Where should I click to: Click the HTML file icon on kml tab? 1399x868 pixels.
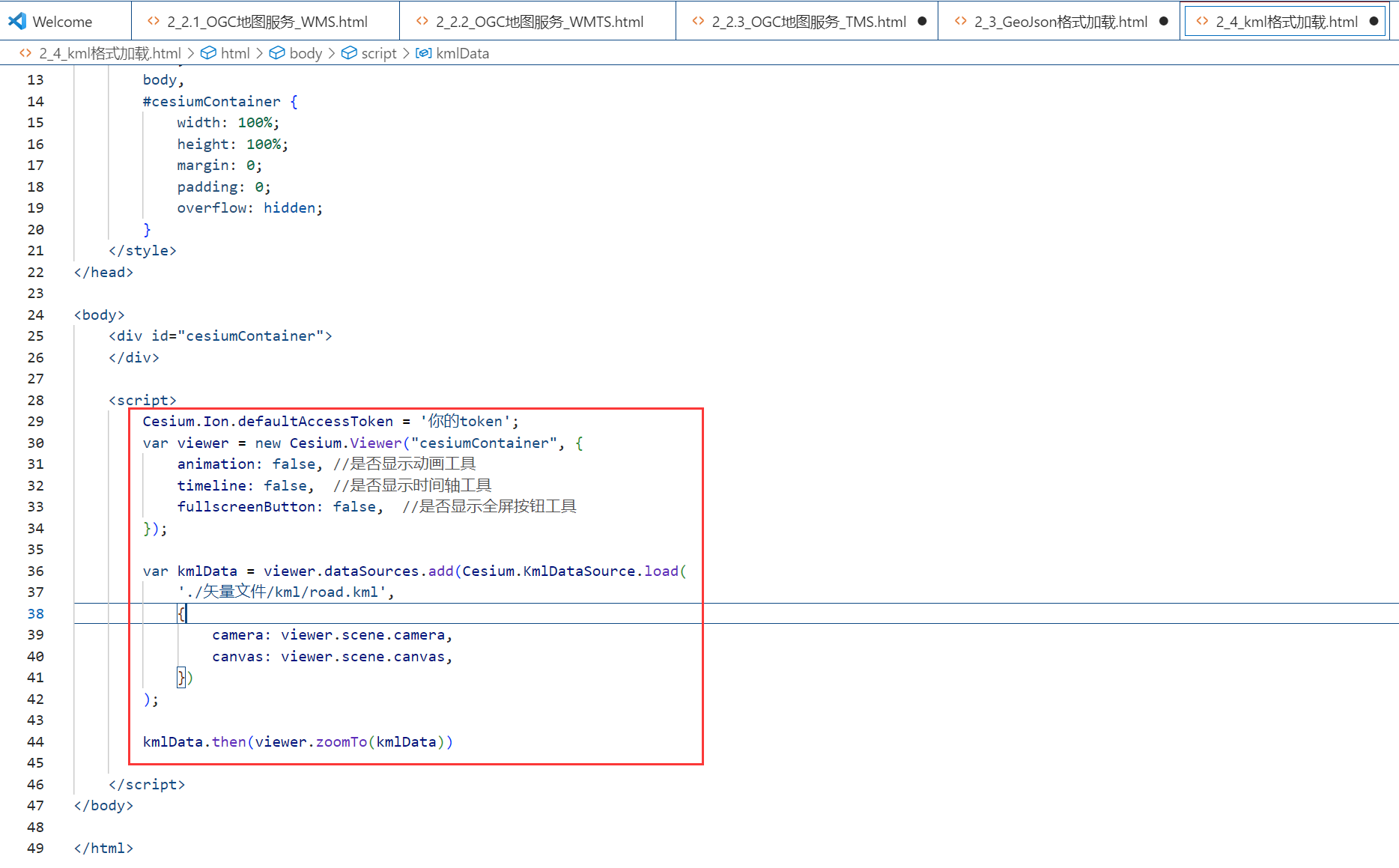1202,21
